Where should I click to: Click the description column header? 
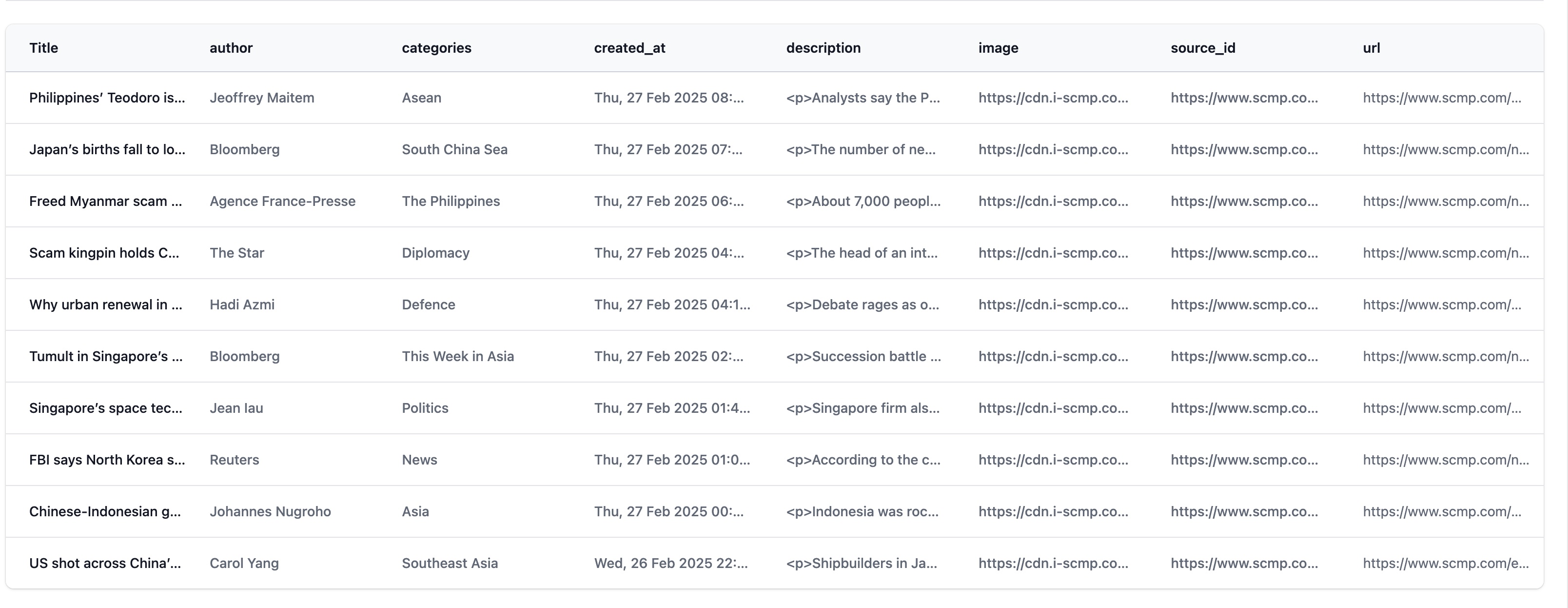(x=823, y=48)
